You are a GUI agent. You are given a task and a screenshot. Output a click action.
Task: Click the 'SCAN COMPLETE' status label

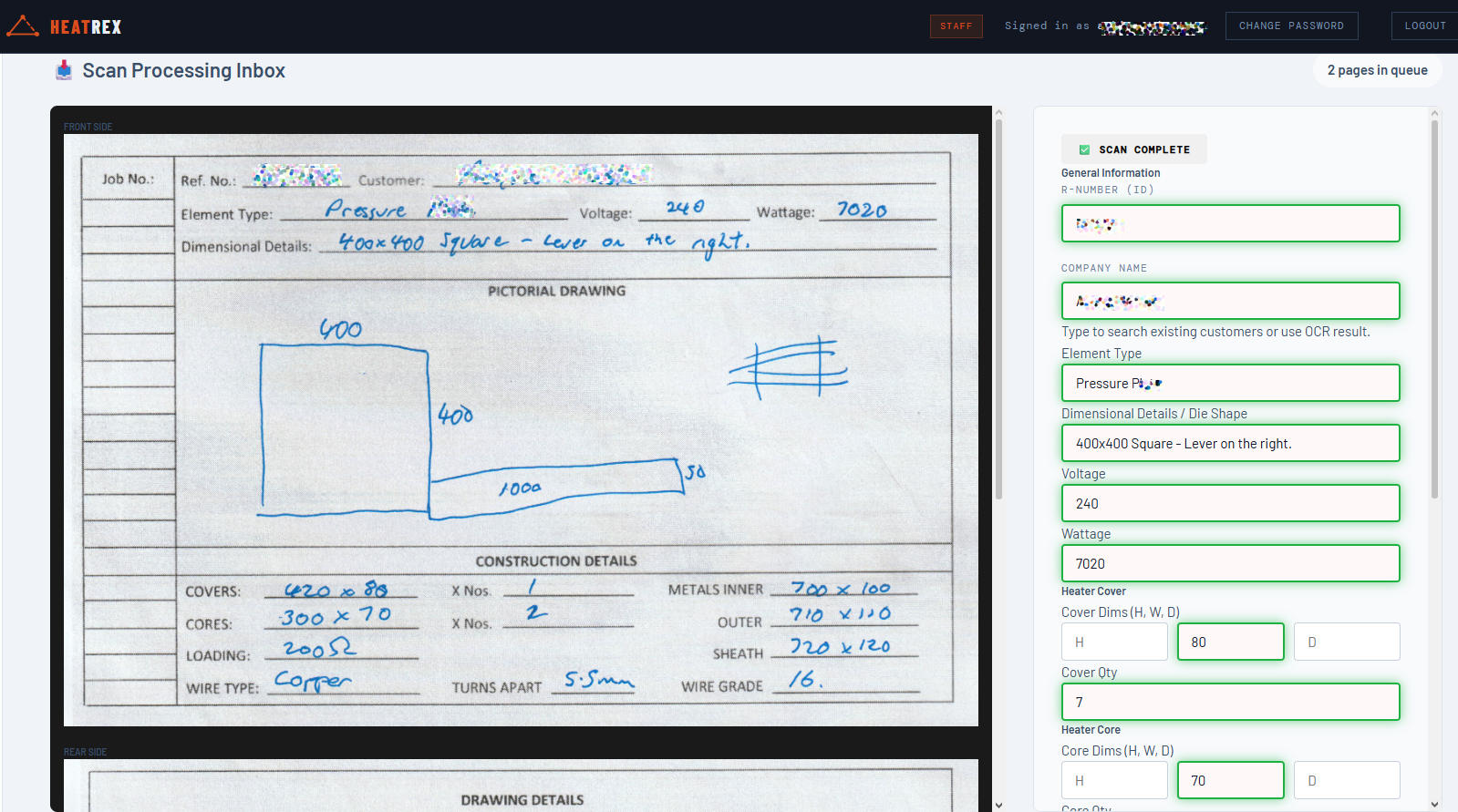tap(1144, 149)
